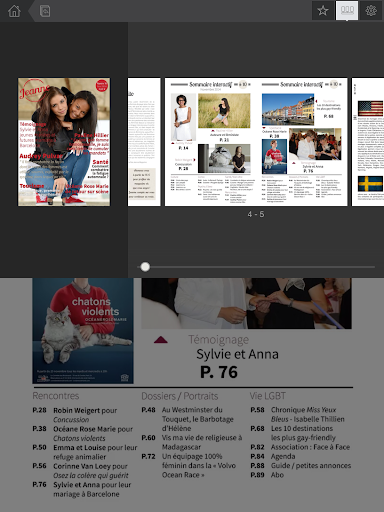
Task: Open P.38 Océane Rose Marie entry
Action: pyautogui.click(x=83, y=433)
